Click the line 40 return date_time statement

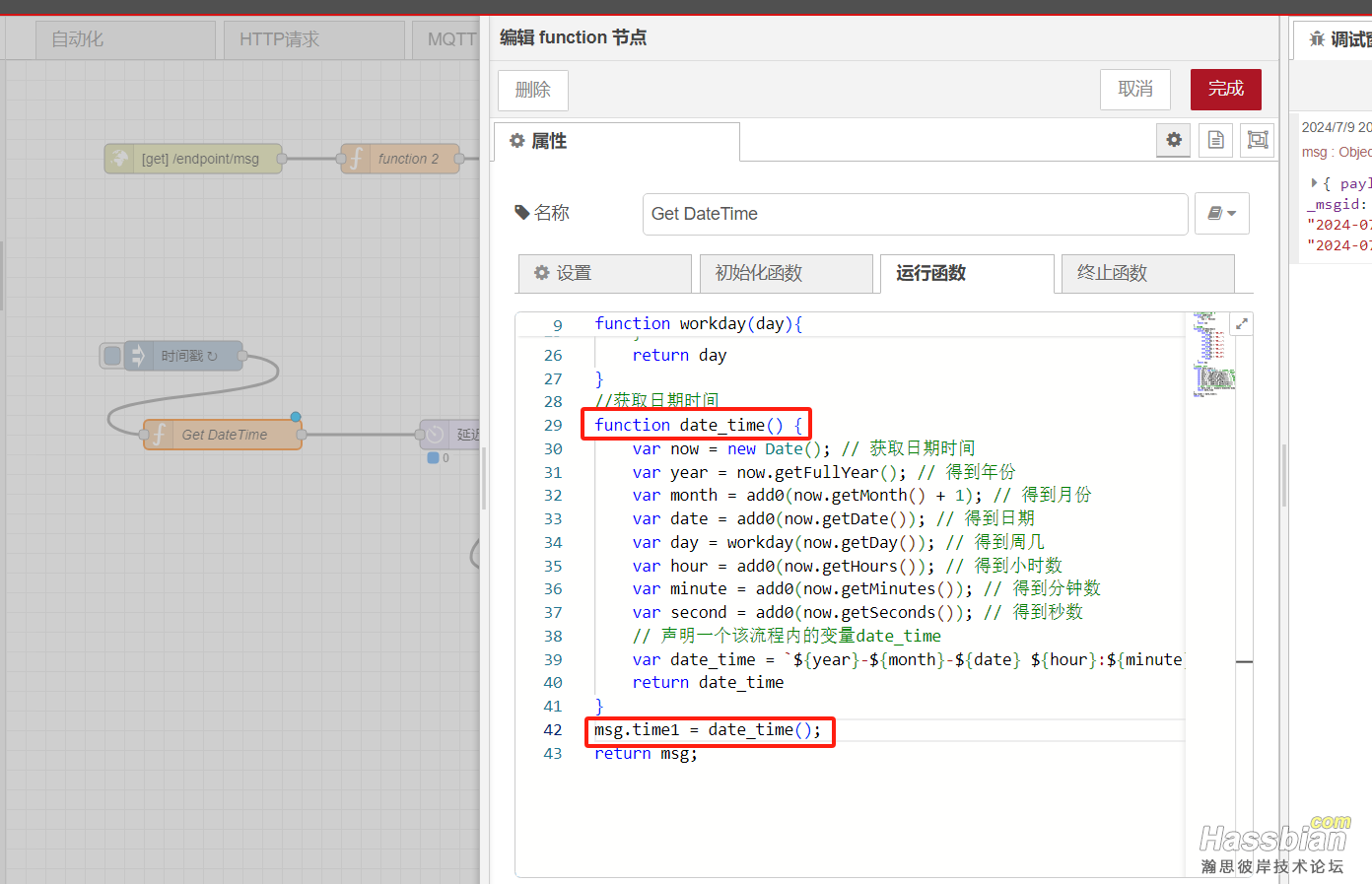[708, 683]
